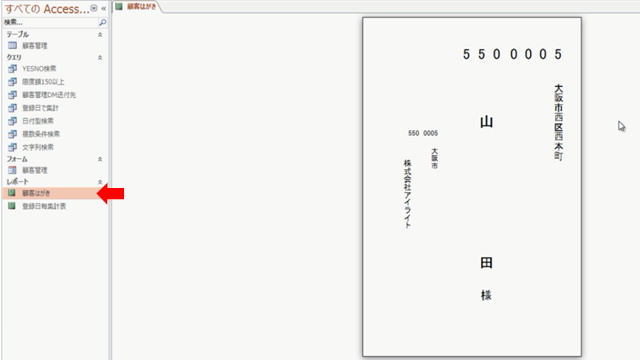This screenshot has height=360, width=640.
Task: Select the 限度額150以上 query icon
Action: tap(13, 82)
